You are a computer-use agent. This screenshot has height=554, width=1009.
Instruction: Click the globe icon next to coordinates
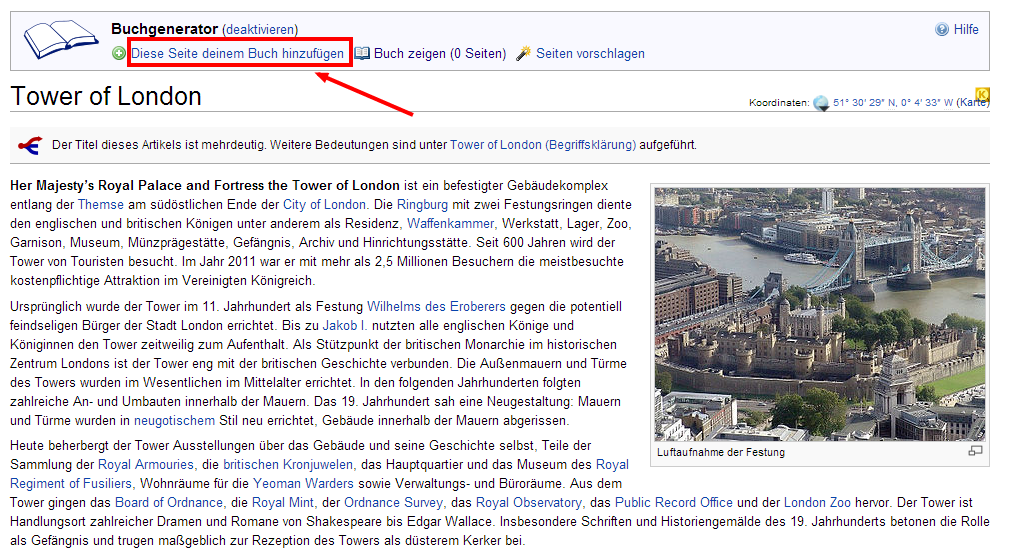pyautogui.click(x=821, y=103)
